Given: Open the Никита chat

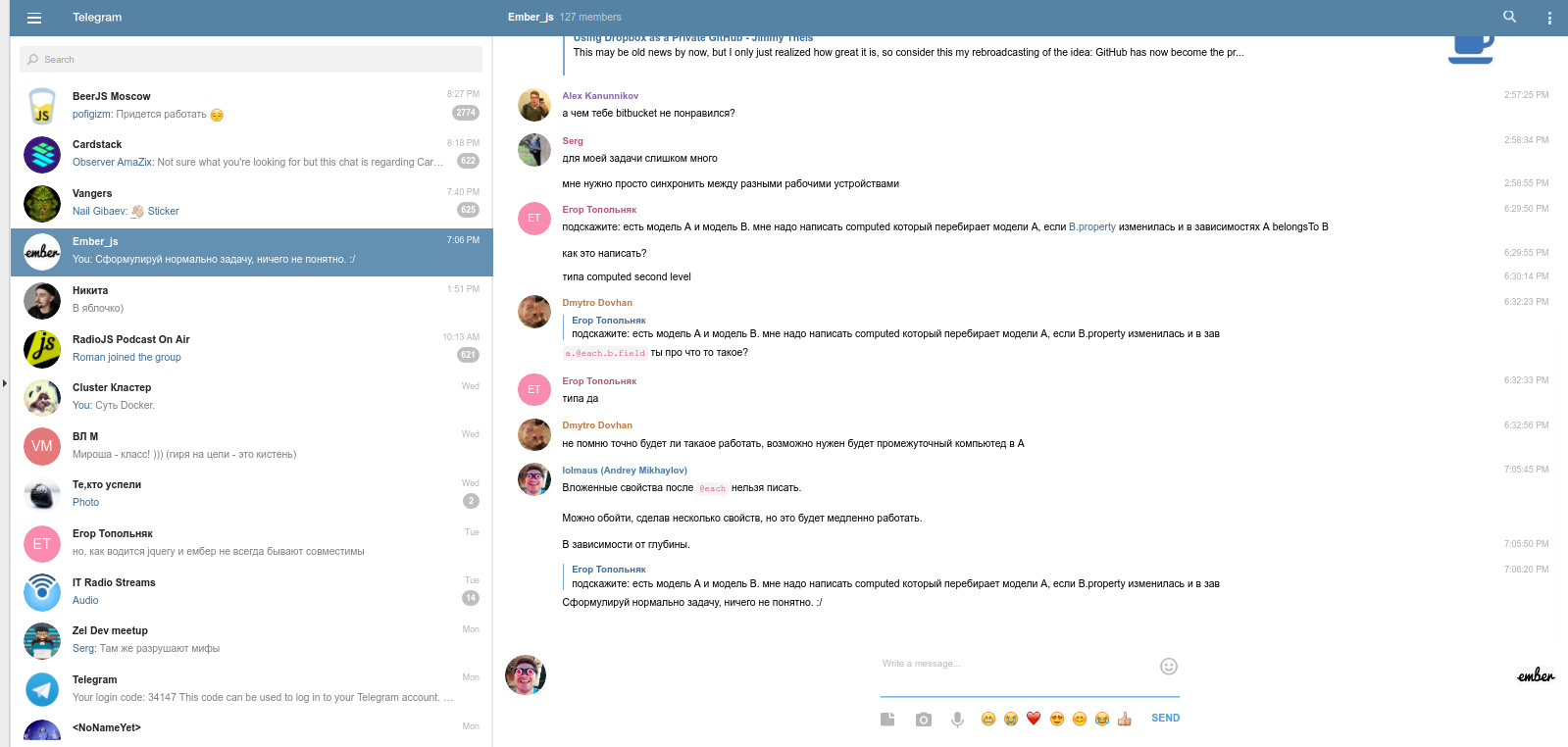Looking at the screenshot, I should click(x=251, y=300).
